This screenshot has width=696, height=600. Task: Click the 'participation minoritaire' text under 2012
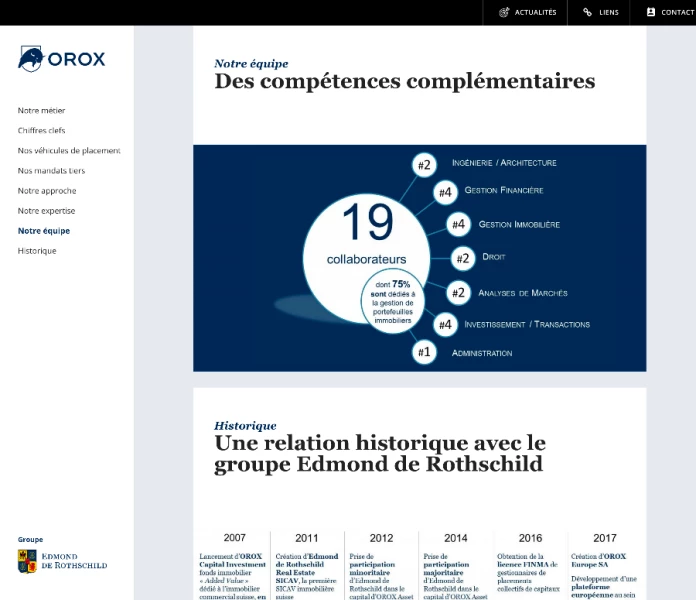pyautogui.click(x=372, y=568)
